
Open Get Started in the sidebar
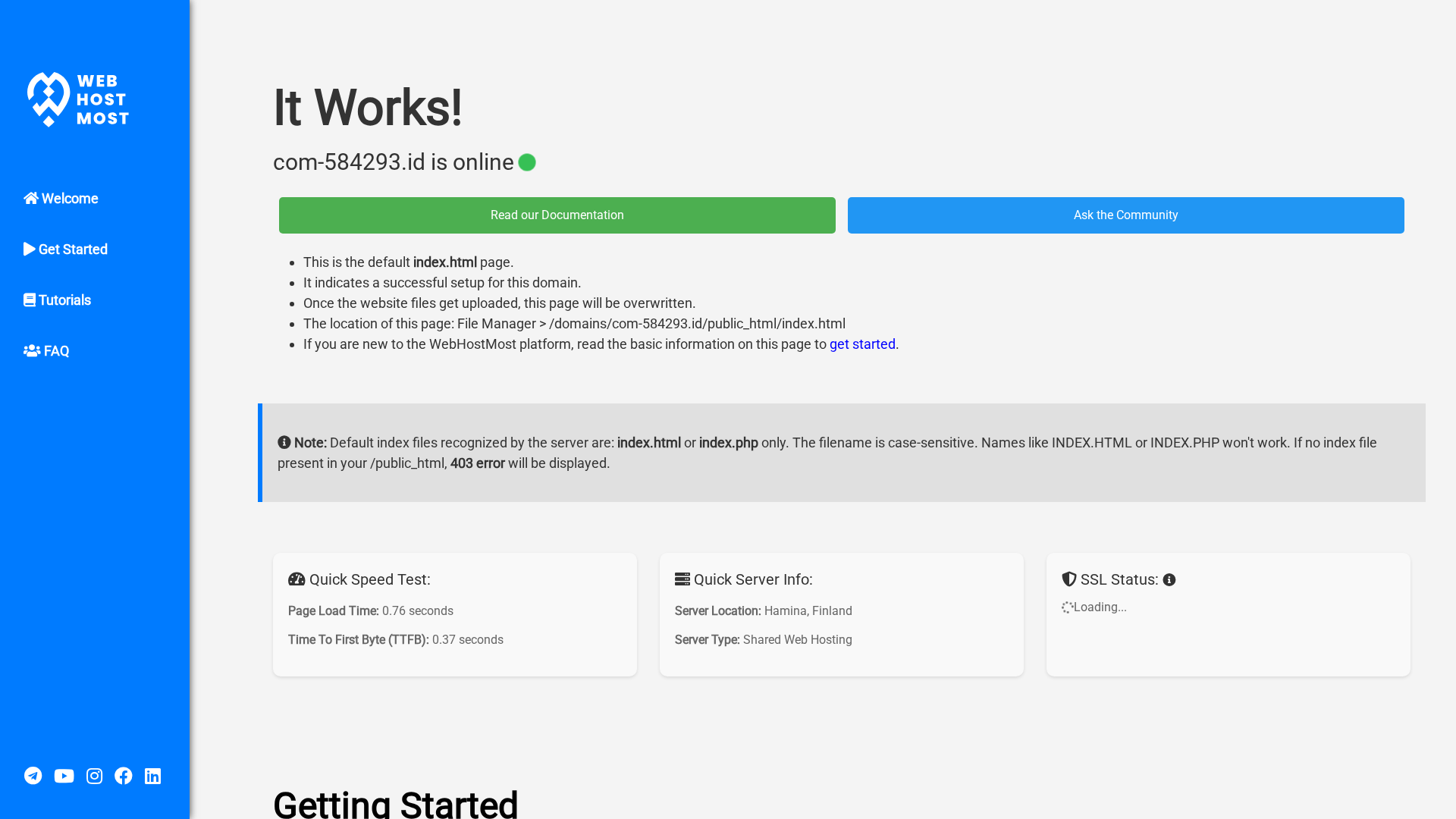tap(65, 249)
